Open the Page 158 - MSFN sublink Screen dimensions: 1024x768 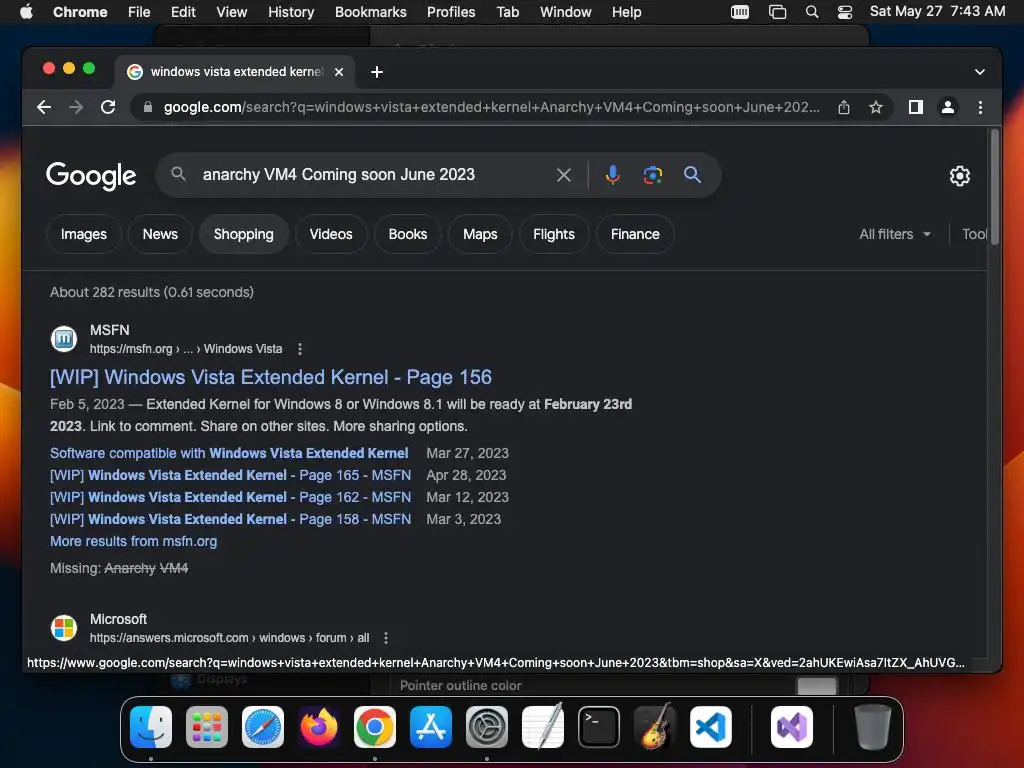point(231,520)
